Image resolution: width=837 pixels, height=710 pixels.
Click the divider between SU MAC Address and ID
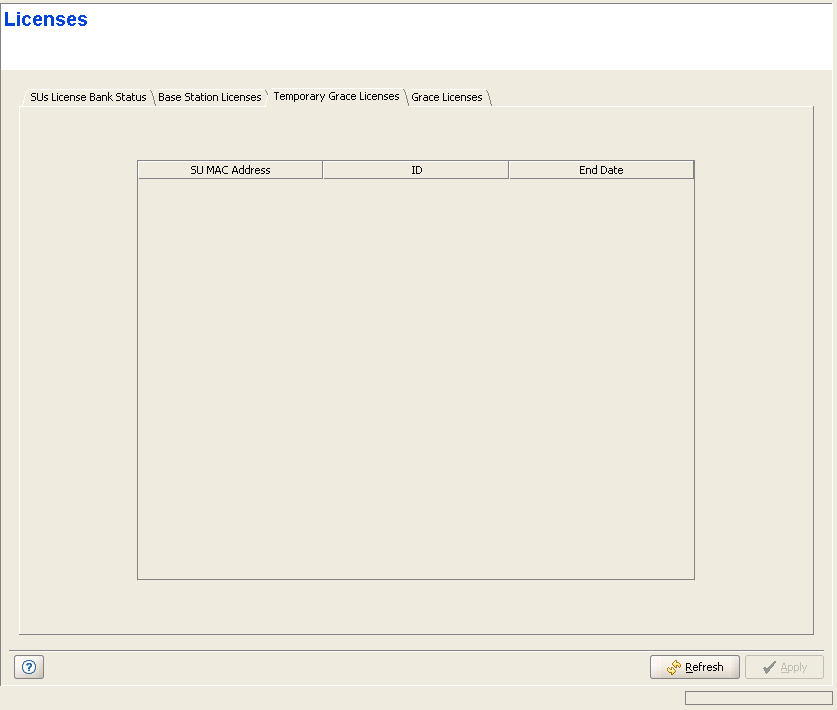pos(322,170)
